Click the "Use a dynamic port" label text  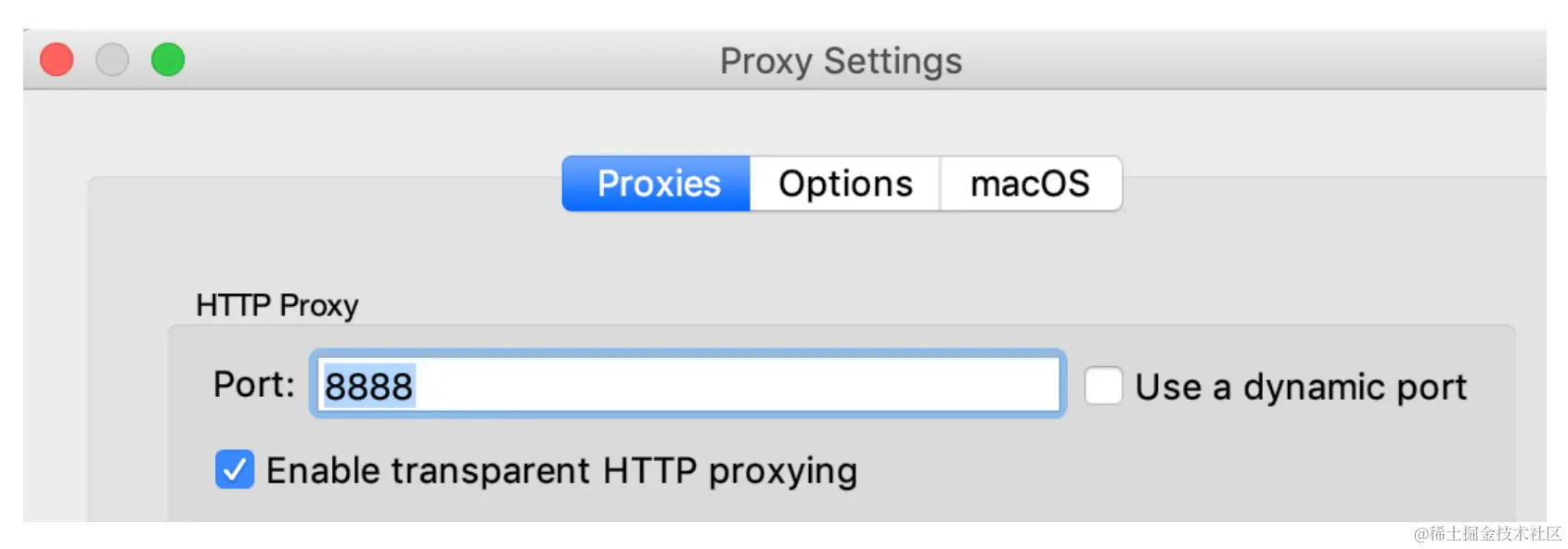tap(1301, 387)
